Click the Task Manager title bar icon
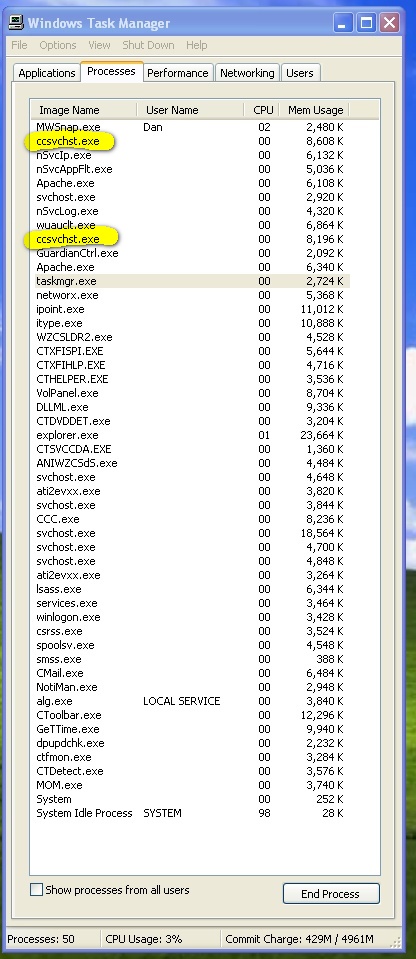Viewport: 416px width, 959px height. point(17,23)
